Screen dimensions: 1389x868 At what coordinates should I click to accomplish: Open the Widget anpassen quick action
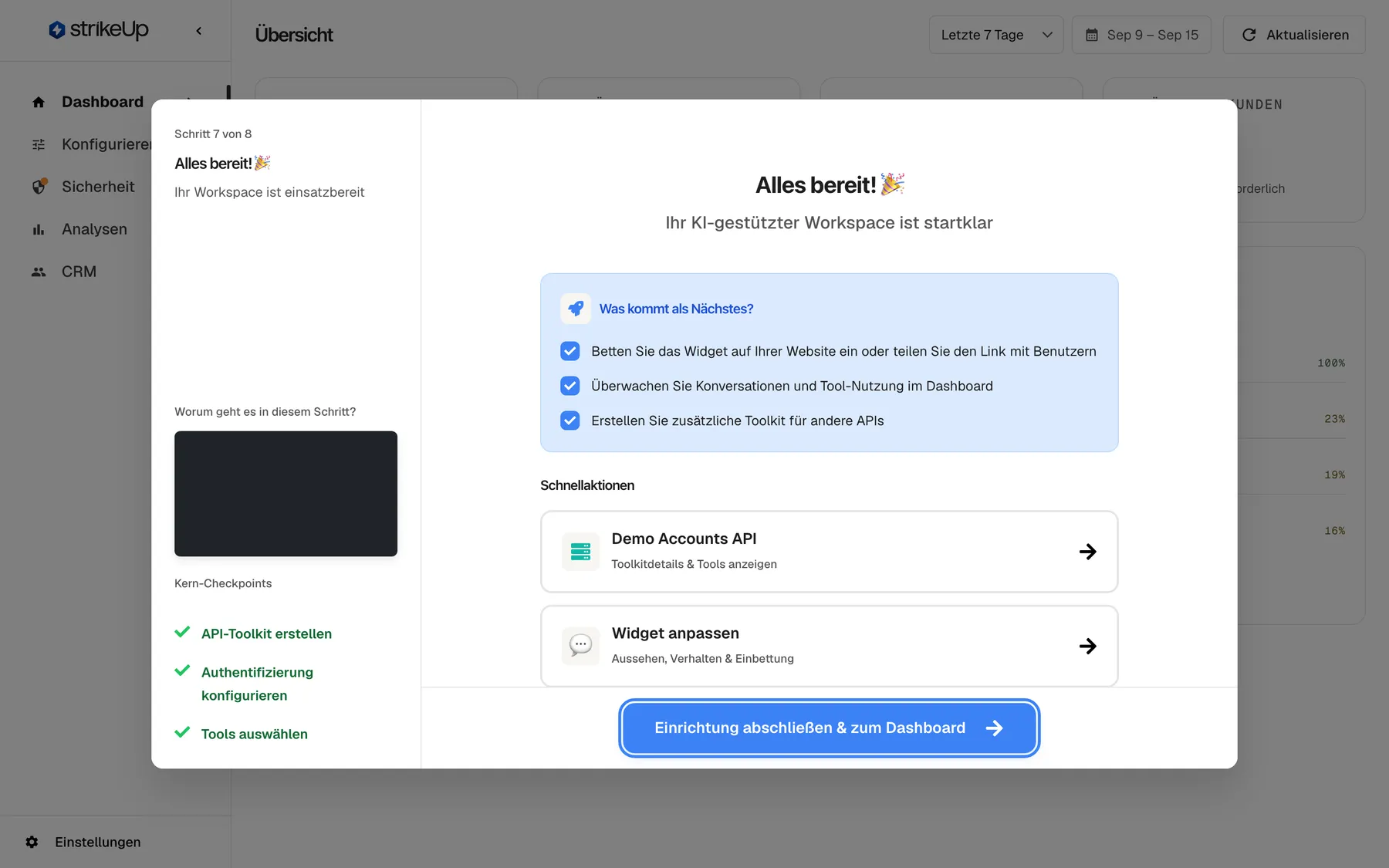click(x=829, y=646)
